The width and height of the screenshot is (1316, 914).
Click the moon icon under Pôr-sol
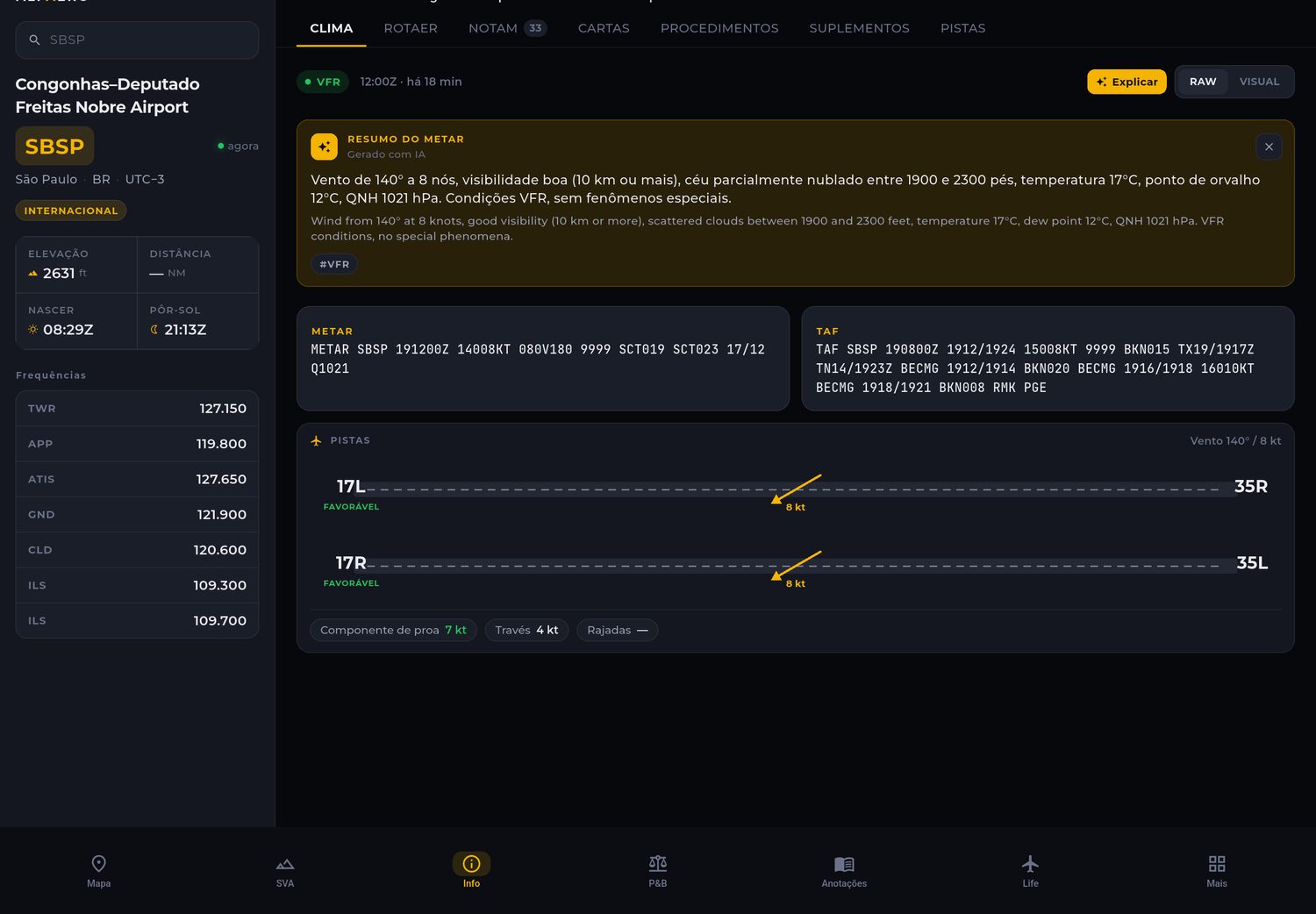point(154,330)
